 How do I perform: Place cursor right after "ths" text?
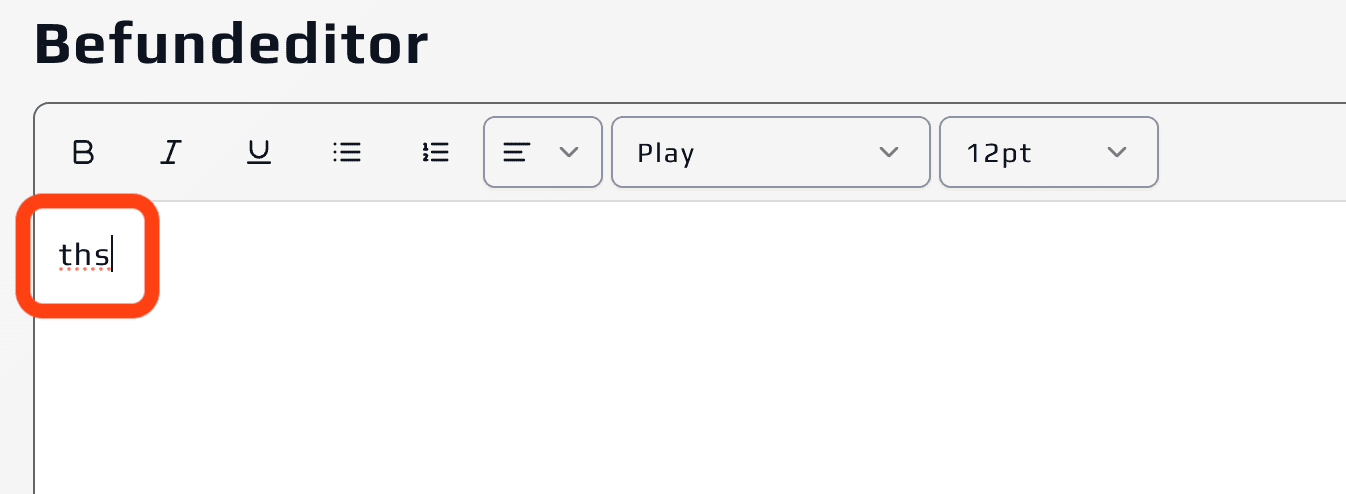[112, 256]
